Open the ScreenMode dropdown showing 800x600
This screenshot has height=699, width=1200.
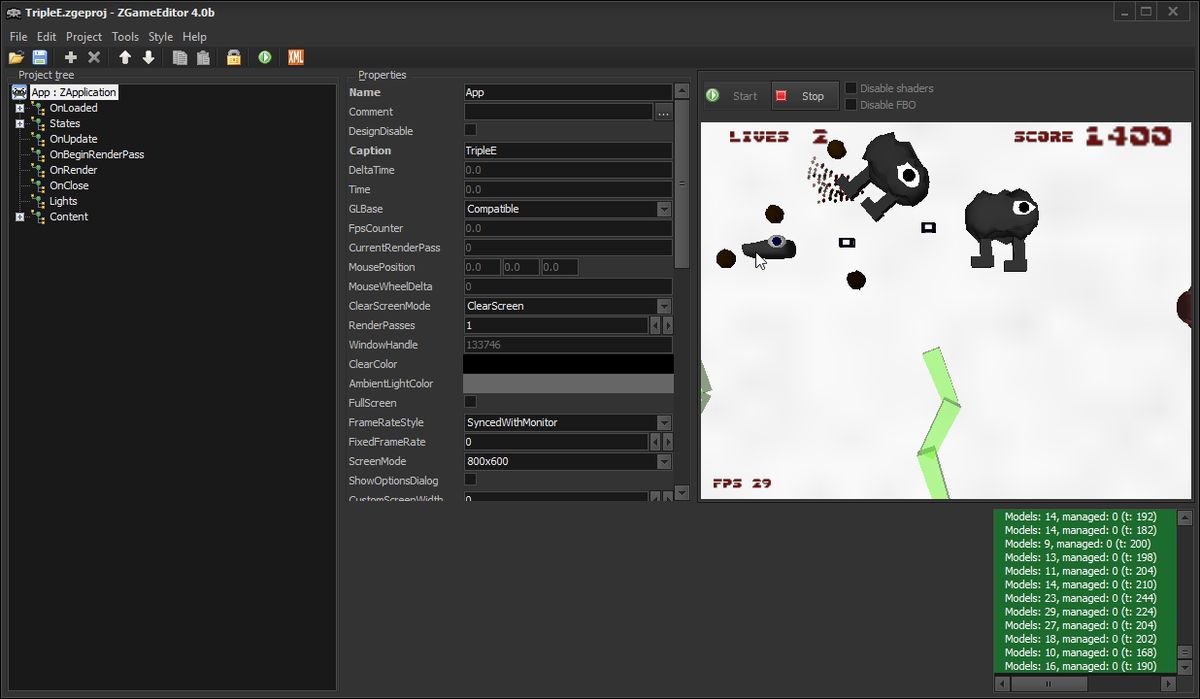(664, 461)
